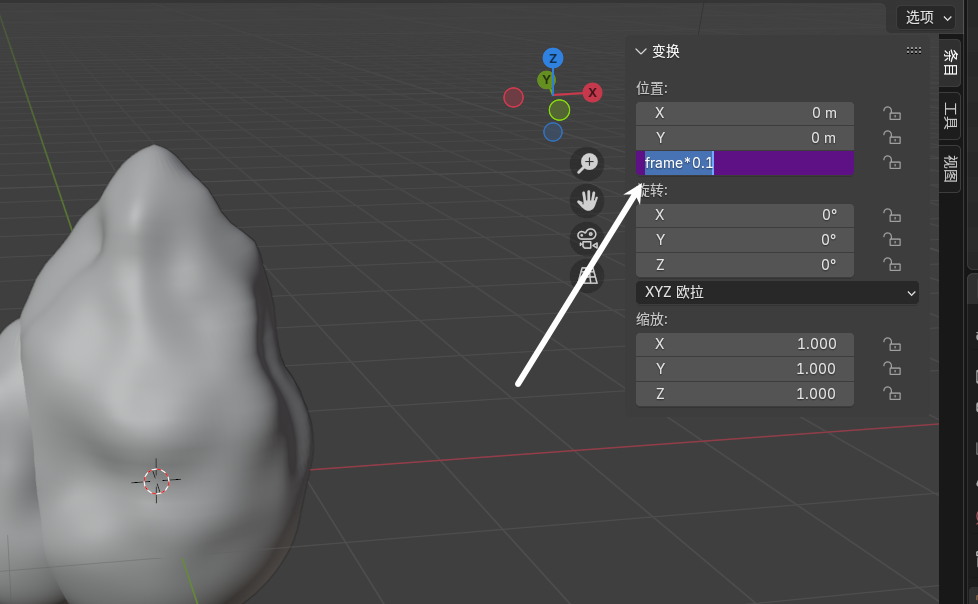Click the zoom view magnifier icon
The height and width of the screenshot is (604, 978).
[587, 163]
